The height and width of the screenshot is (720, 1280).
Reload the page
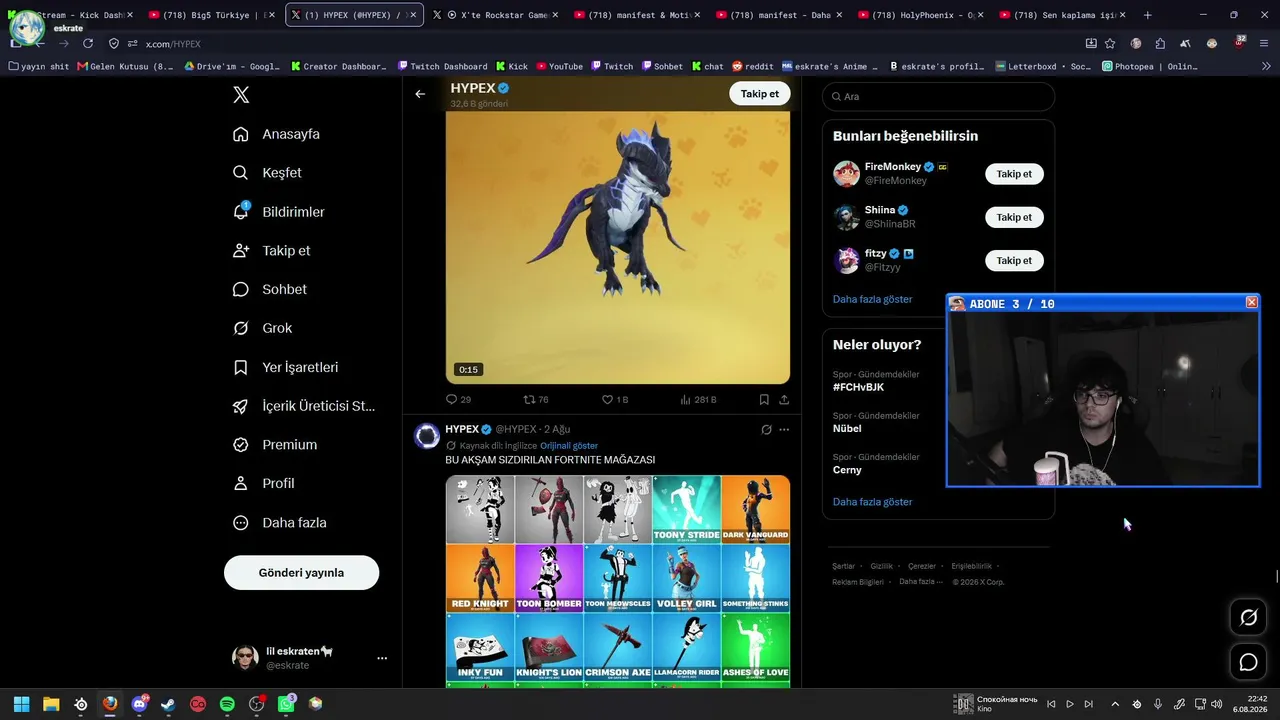click(88, 44)
